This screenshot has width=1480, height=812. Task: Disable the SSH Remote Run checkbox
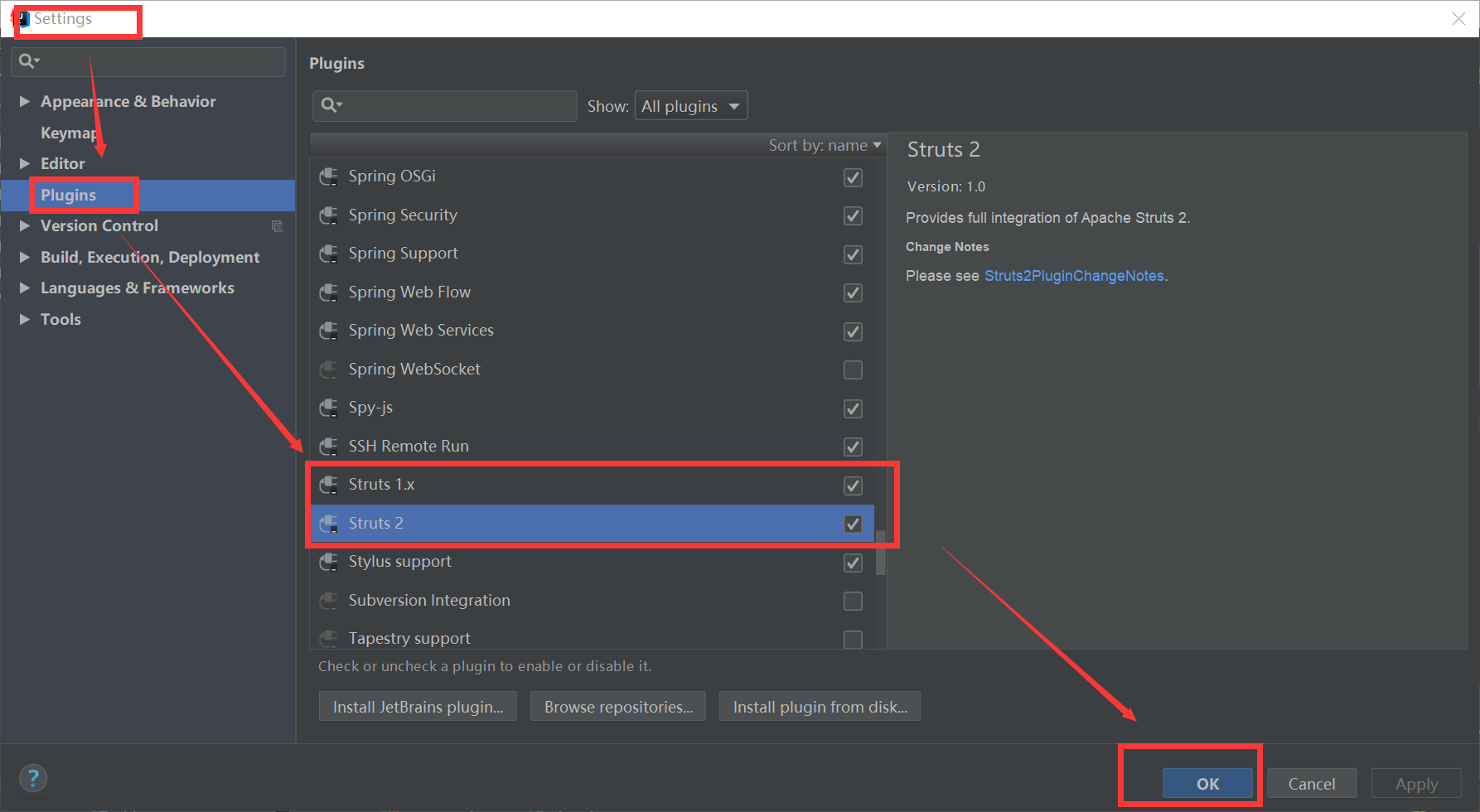coord(853,447)
